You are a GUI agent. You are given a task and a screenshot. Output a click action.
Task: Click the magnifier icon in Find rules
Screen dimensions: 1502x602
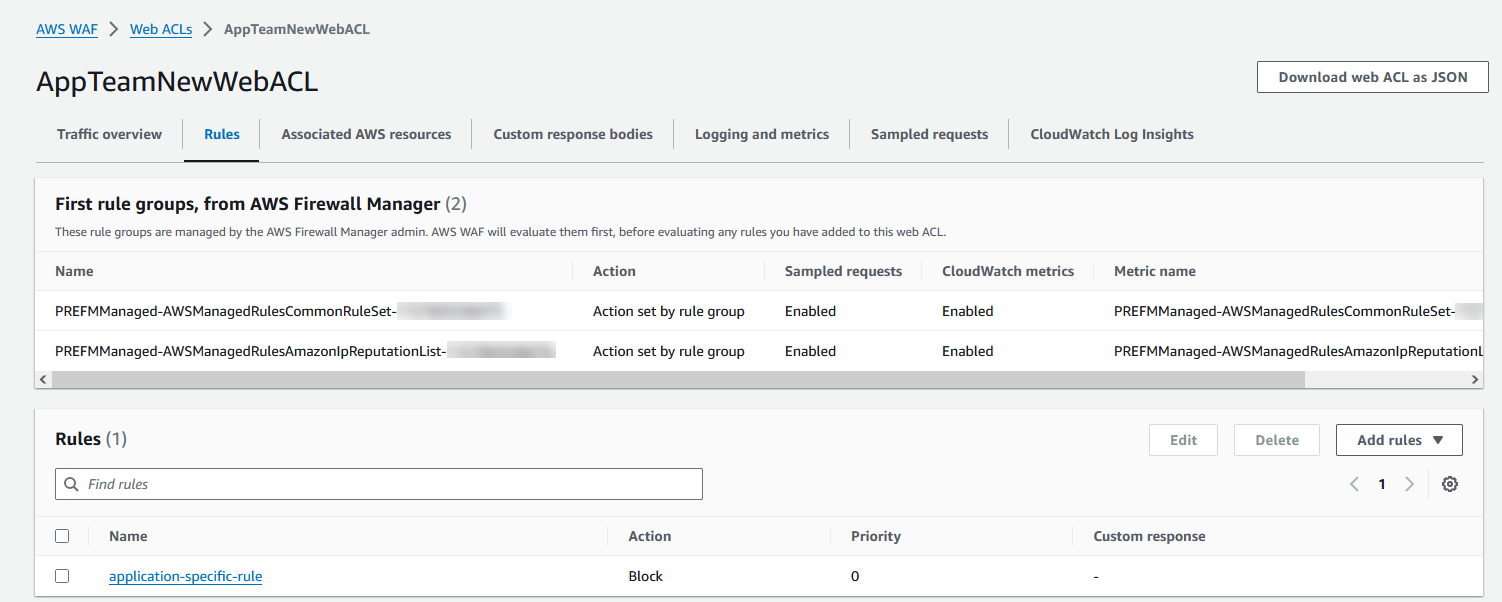click(x=71, y=483)
